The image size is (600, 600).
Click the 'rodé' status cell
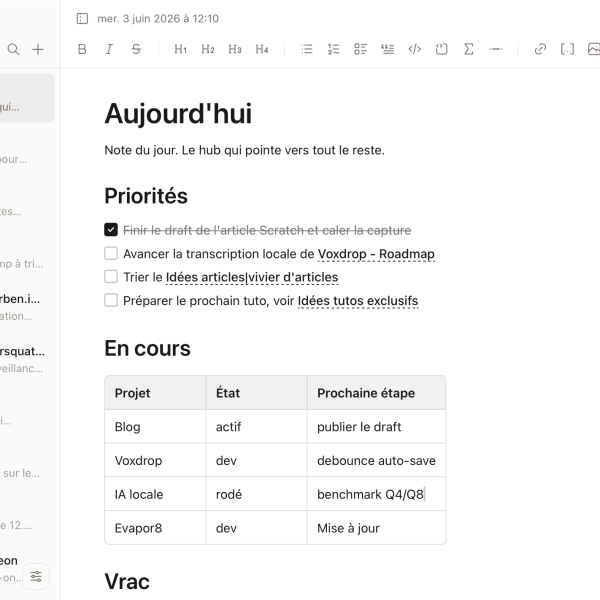(256, 494)
